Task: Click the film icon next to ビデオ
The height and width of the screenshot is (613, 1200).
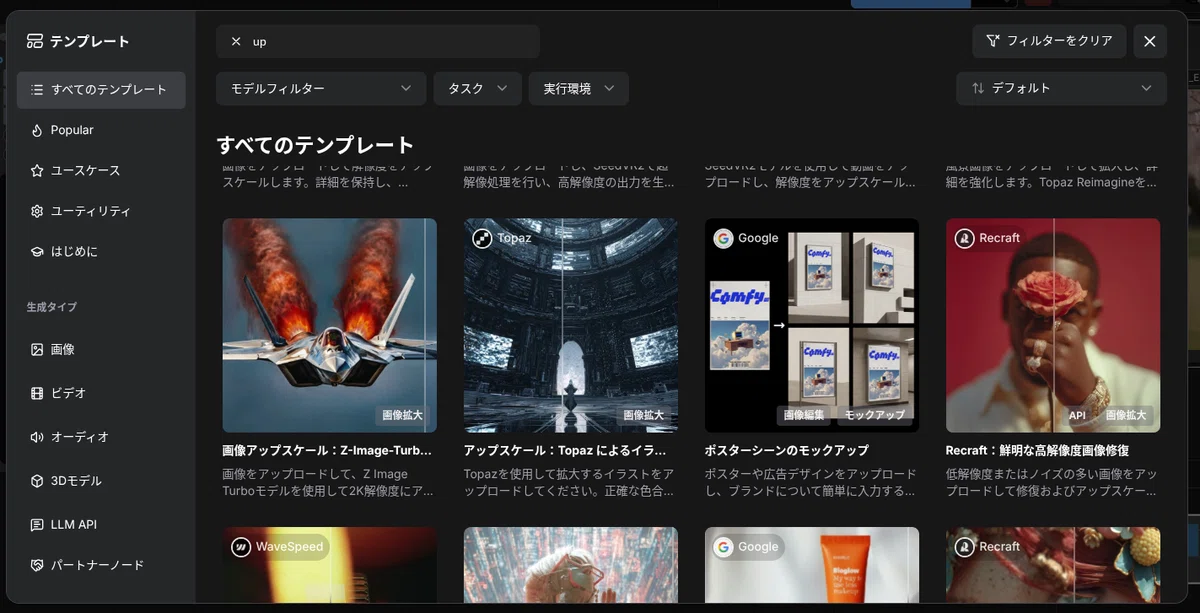Action: coord(37,393)
